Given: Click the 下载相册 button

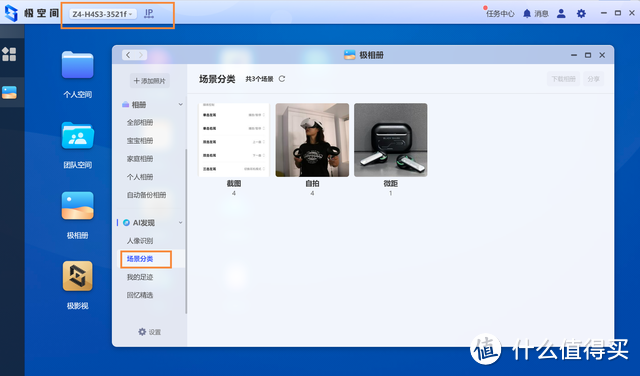Looking at the screenshot, I should pyautogui.click(x=563, y=79).
